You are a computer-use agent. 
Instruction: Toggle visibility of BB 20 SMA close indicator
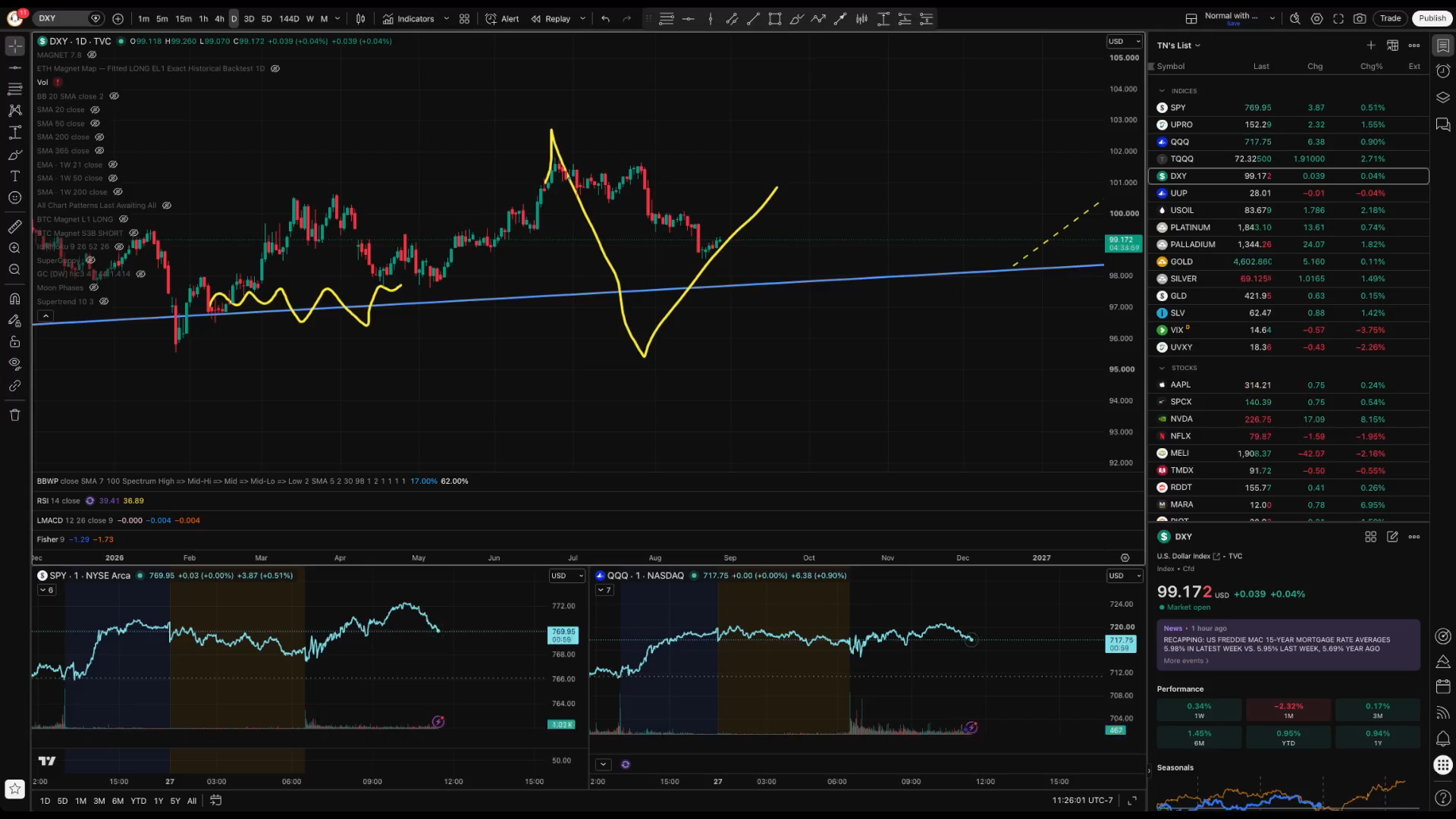click(x=115, y=96)
